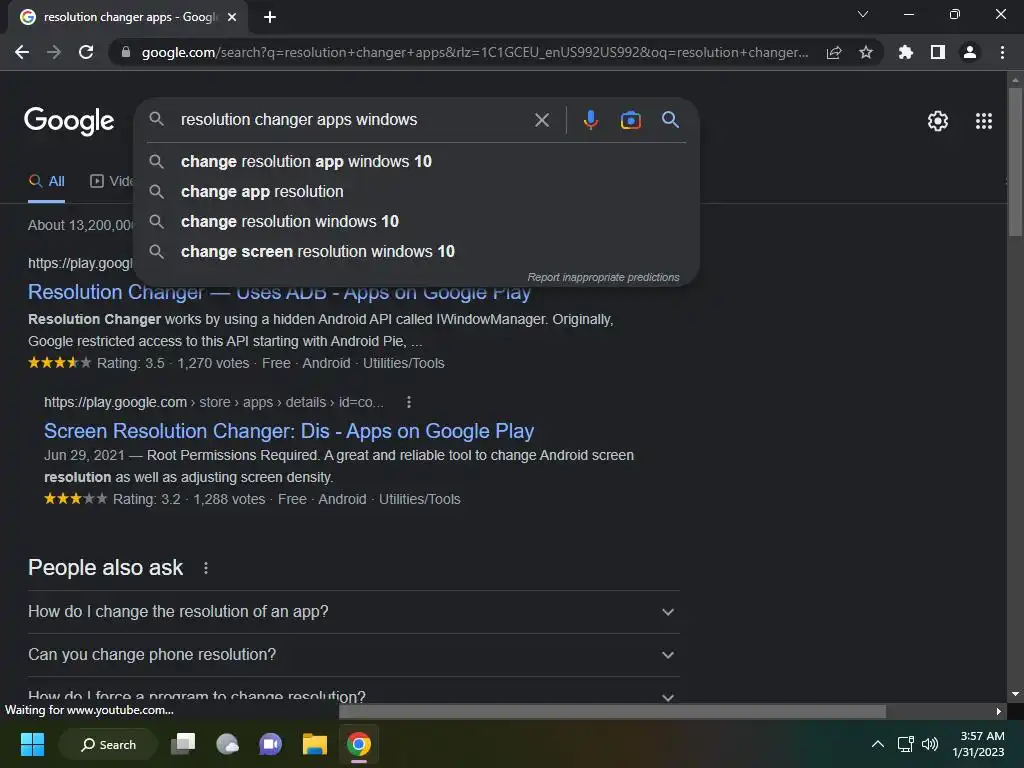The height and width of the screenshot is (768, 1024).
Task: Clear the search box text
Action: (x=541, y=120)
